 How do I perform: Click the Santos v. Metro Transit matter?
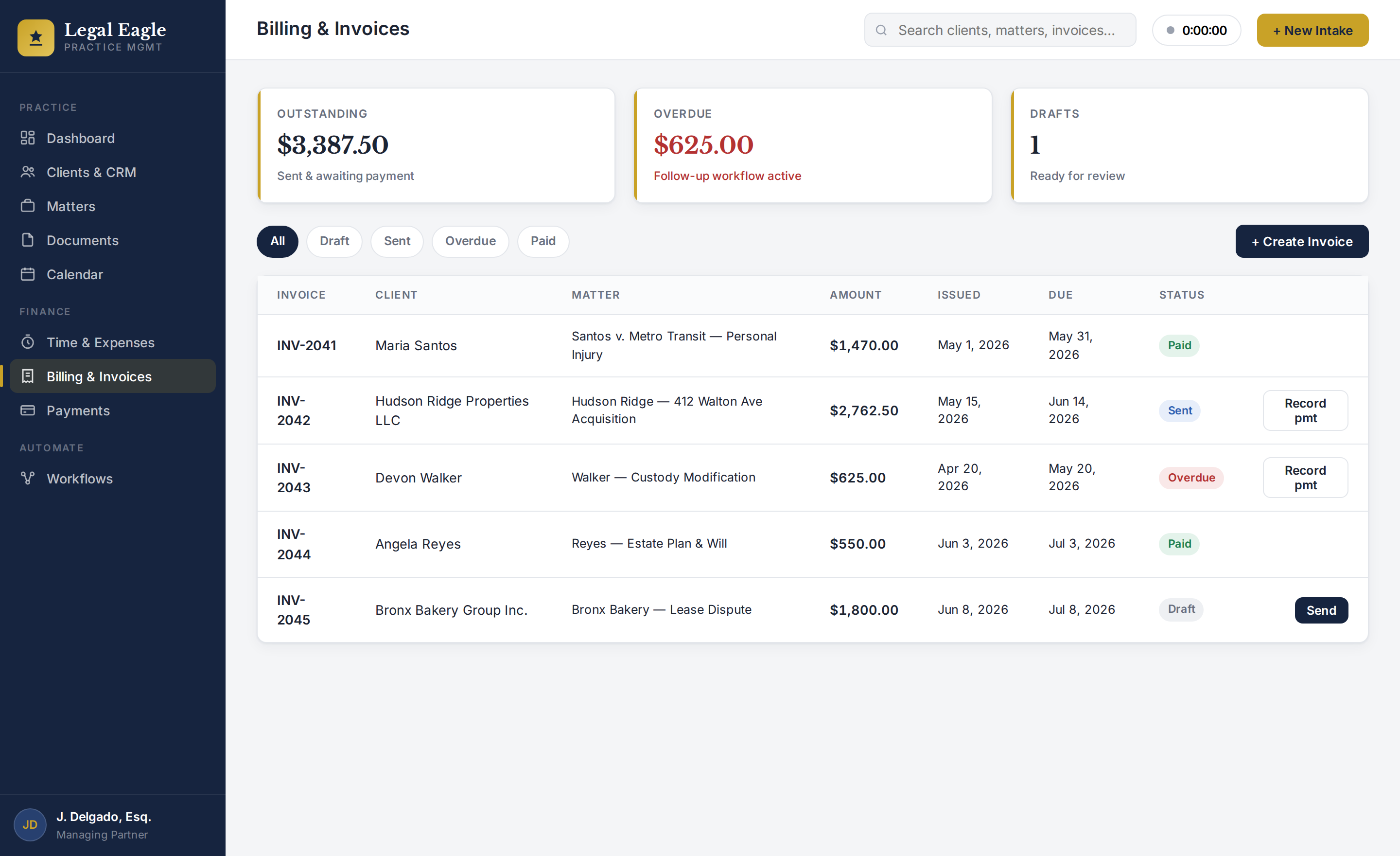click(674, 345)
